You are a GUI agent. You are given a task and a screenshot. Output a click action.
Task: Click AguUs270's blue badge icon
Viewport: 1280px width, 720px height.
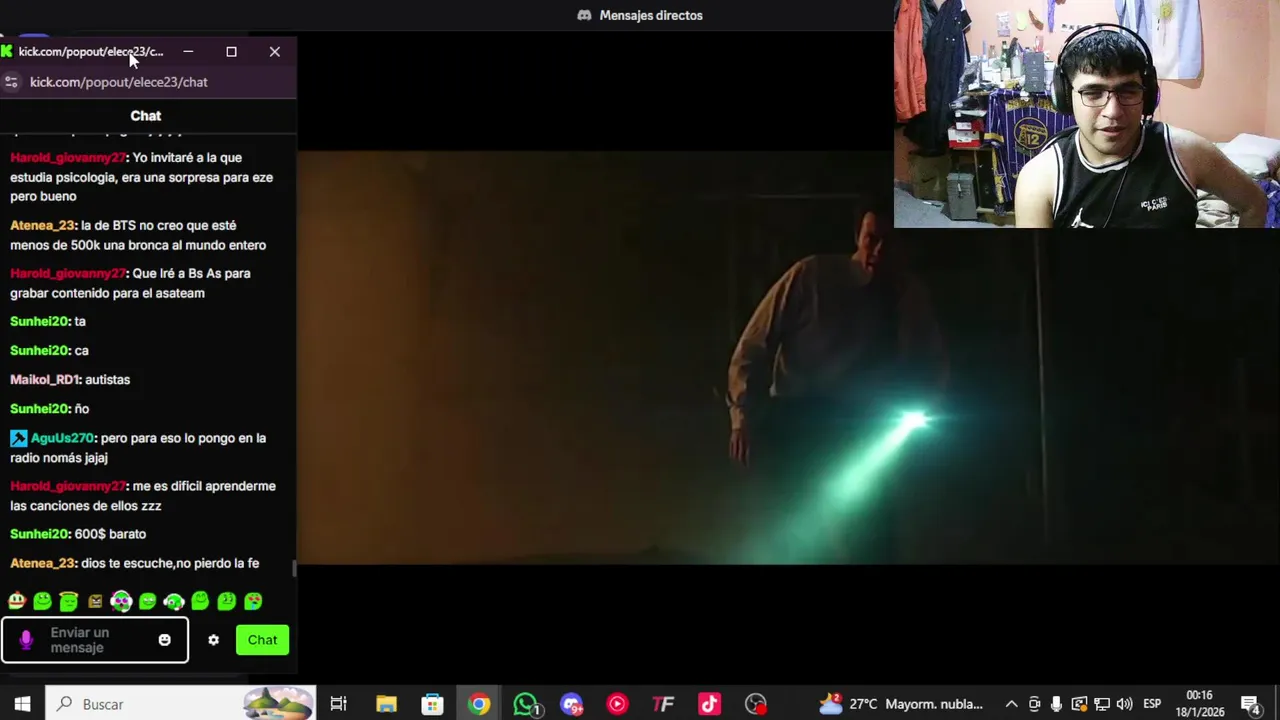[x=18, y=438]
